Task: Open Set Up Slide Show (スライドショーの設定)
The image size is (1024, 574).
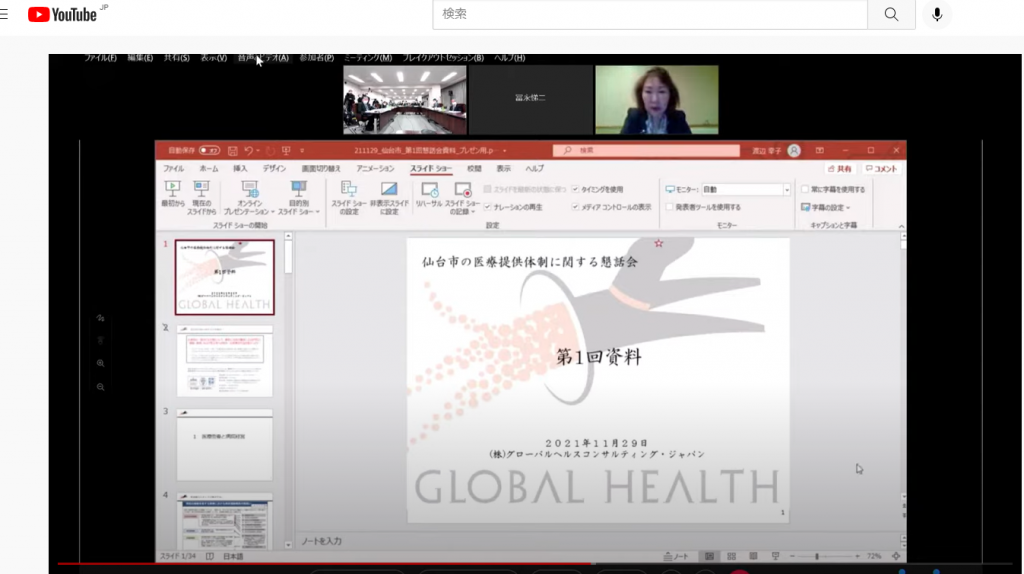Action: pos(349,197)
